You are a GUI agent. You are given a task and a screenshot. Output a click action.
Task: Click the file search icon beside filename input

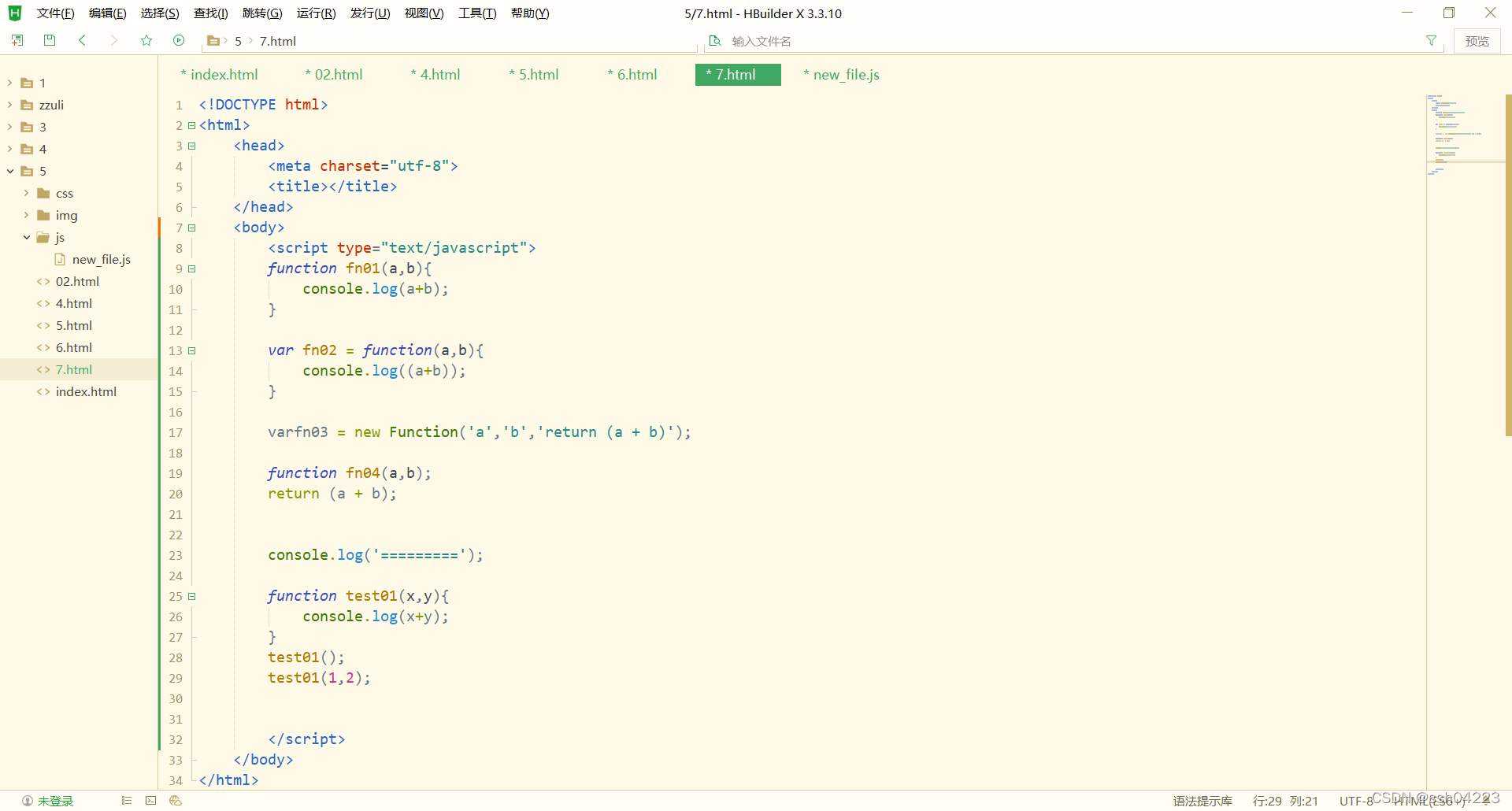click(715, 41)
